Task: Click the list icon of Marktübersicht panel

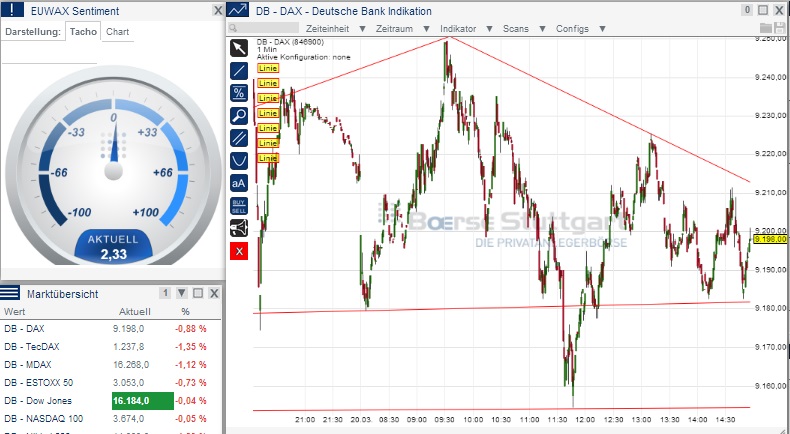Action: (10, 293)
